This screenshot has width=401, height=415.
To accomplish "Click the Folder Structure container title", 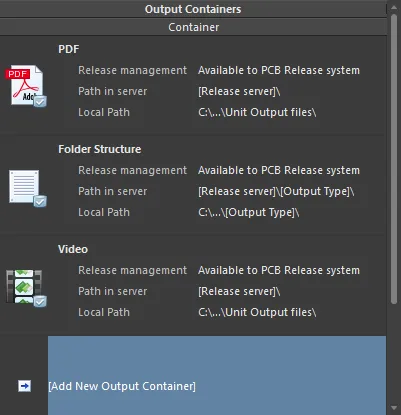I will click(100, 149).
